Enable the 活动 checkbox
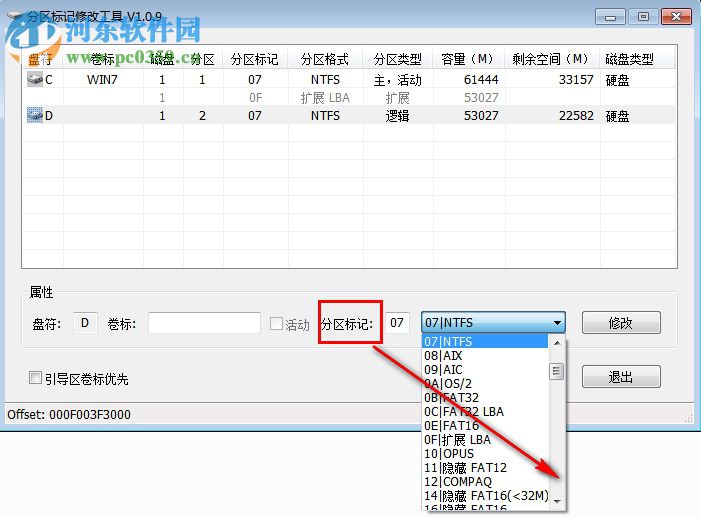 pyautogui.click(x=276, y=324)
